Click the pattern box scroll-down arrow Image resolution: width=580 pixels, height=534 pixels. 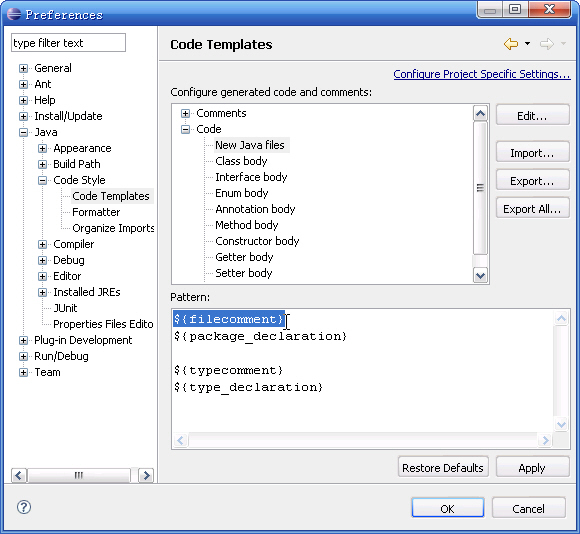click(x=561, y=424)
